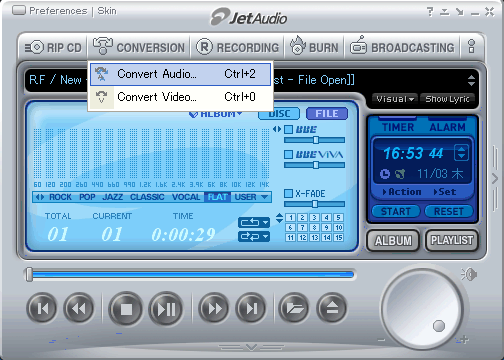The height and width of the screenshot is (360, 504).
Task: Adjust the BBE ViVA level slider
Action: coord(314,165)
